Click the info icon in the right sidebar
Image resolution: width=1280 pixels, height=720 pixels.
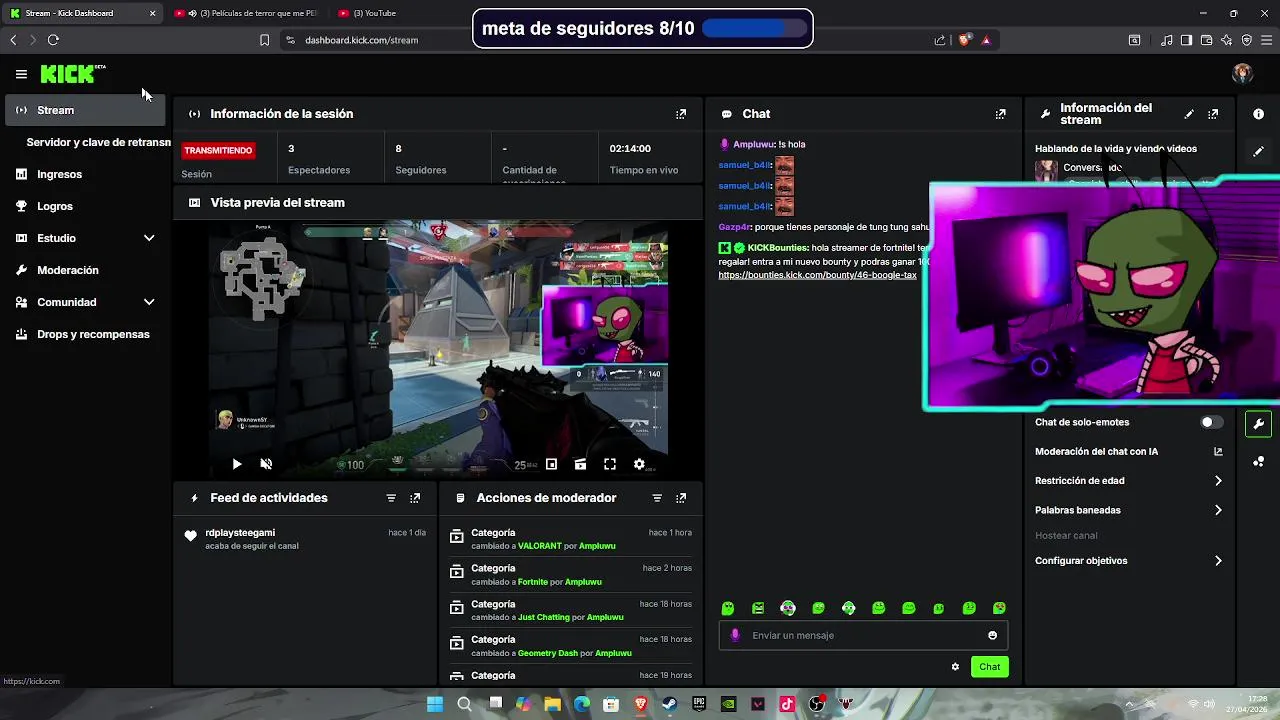1258,114
